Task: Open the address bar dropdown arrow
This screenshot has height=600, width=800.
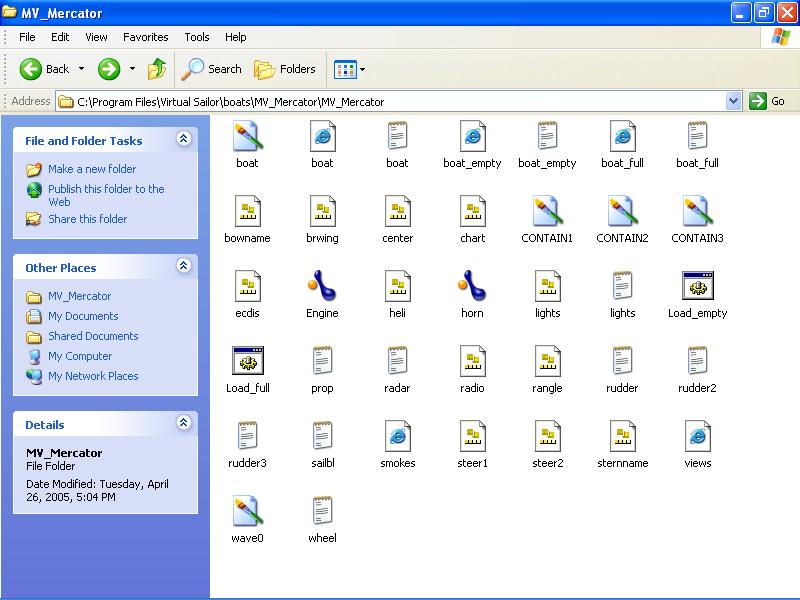Action: click(x=733, y=101)
